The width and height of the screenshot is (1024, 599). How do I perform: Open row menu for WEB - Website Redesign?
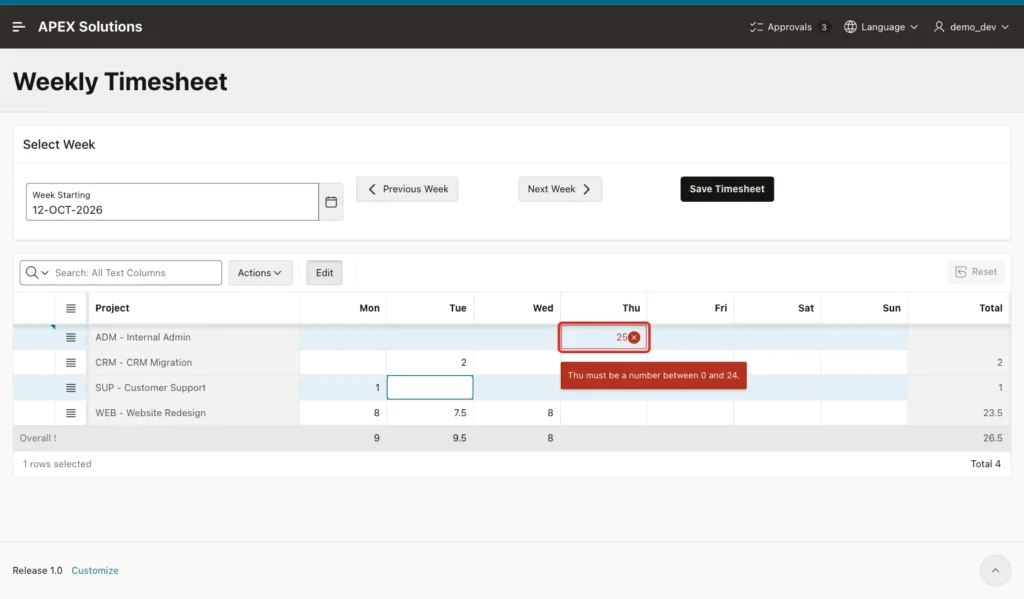[x=71, y=413]
